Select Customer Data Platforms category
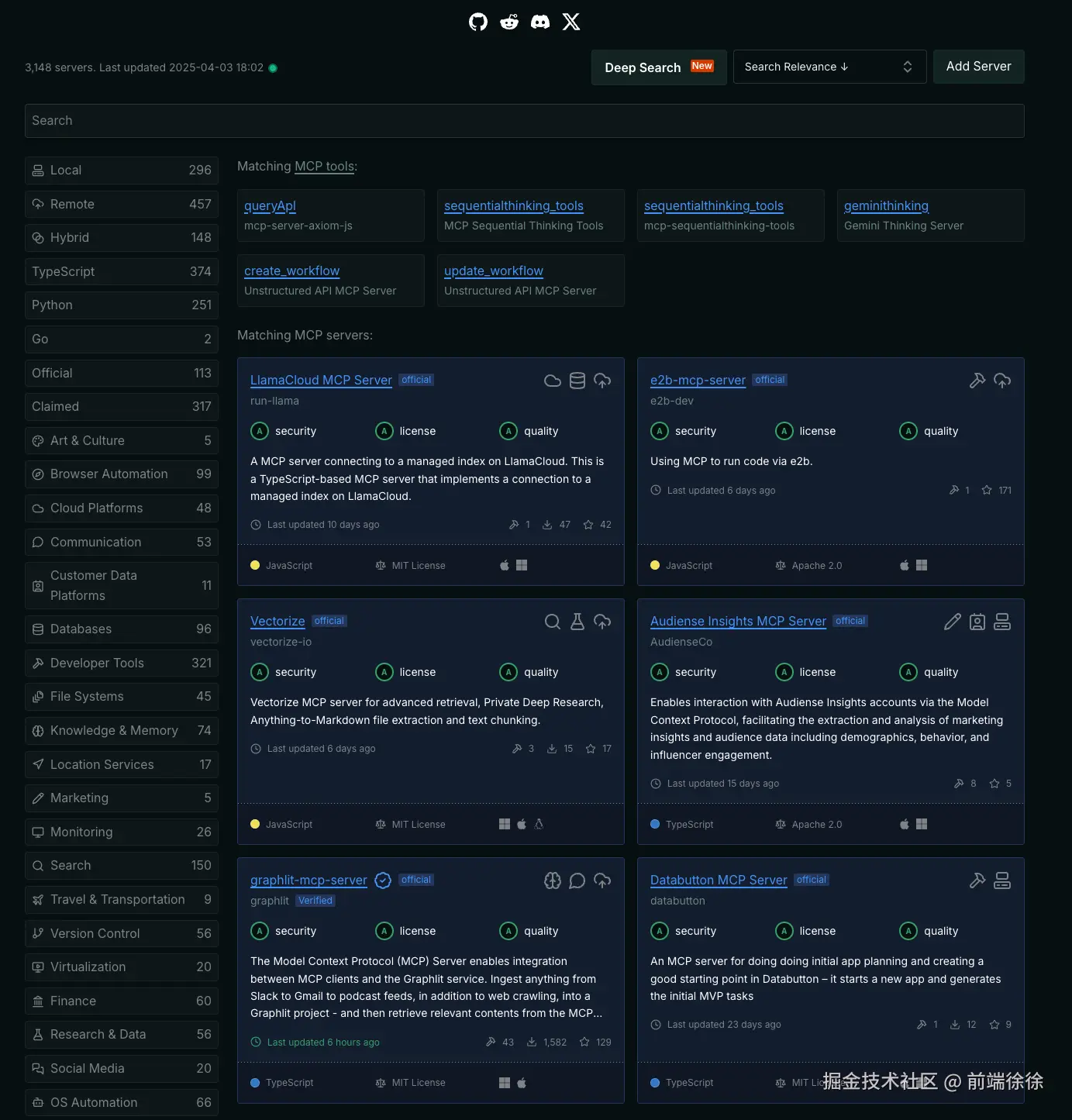Image resolution: width=1072 pixels, height=1120 pixels. coord(122,586)
